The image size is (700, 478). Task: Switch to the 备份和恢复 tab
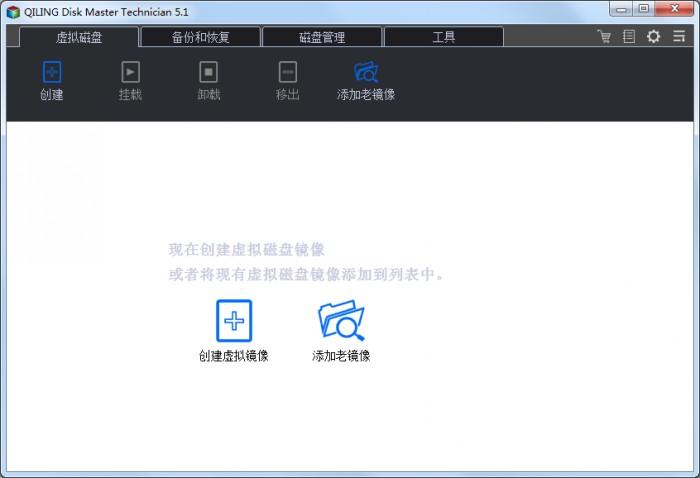click(200, 37)
